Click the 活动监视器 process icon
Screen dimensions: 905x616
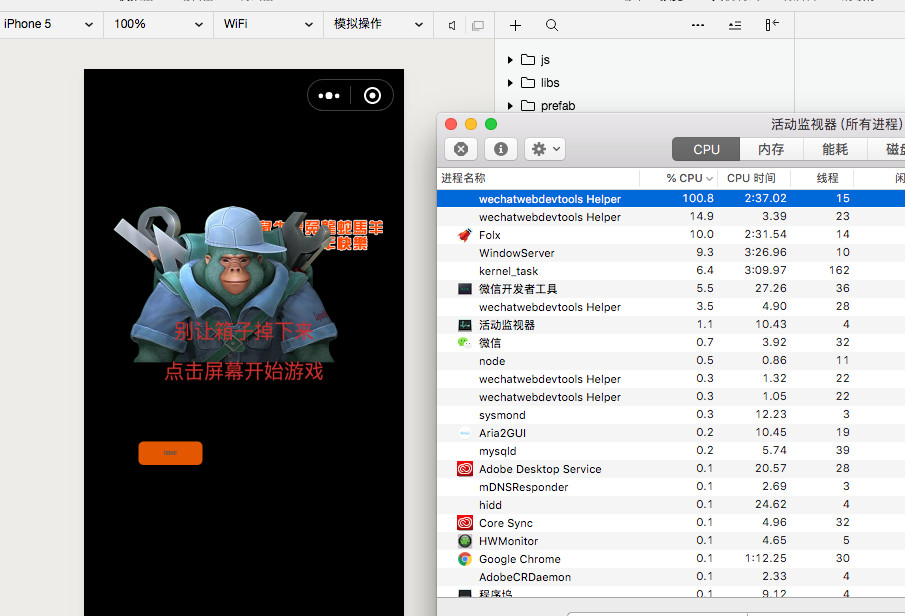click(x=465, y=325)
